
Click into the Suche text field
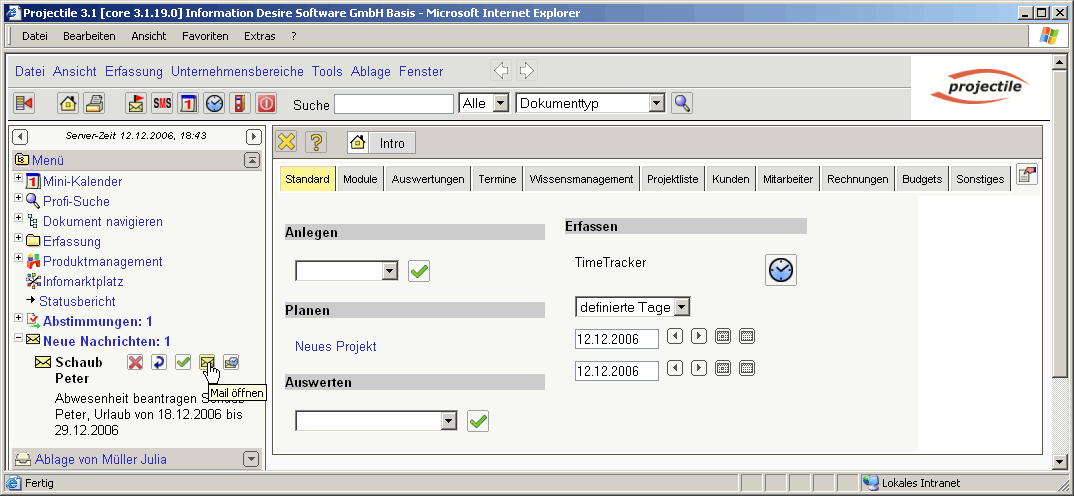tap(393, 104)
